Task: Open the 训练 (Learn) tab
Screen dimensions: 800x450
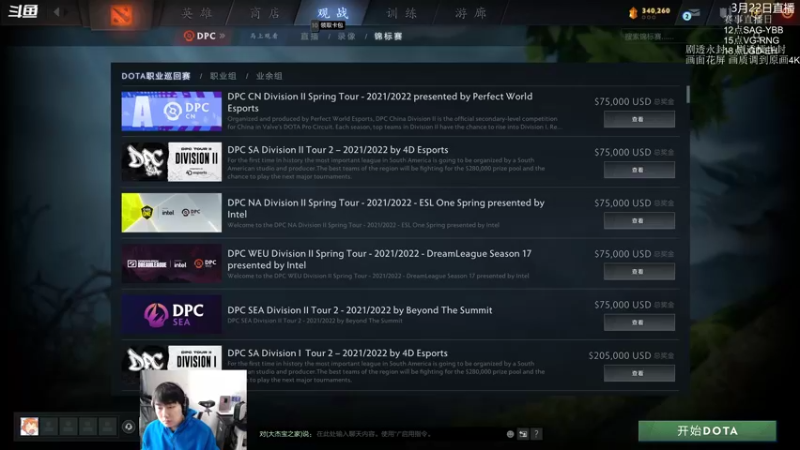Action: (x=402, y=13)
